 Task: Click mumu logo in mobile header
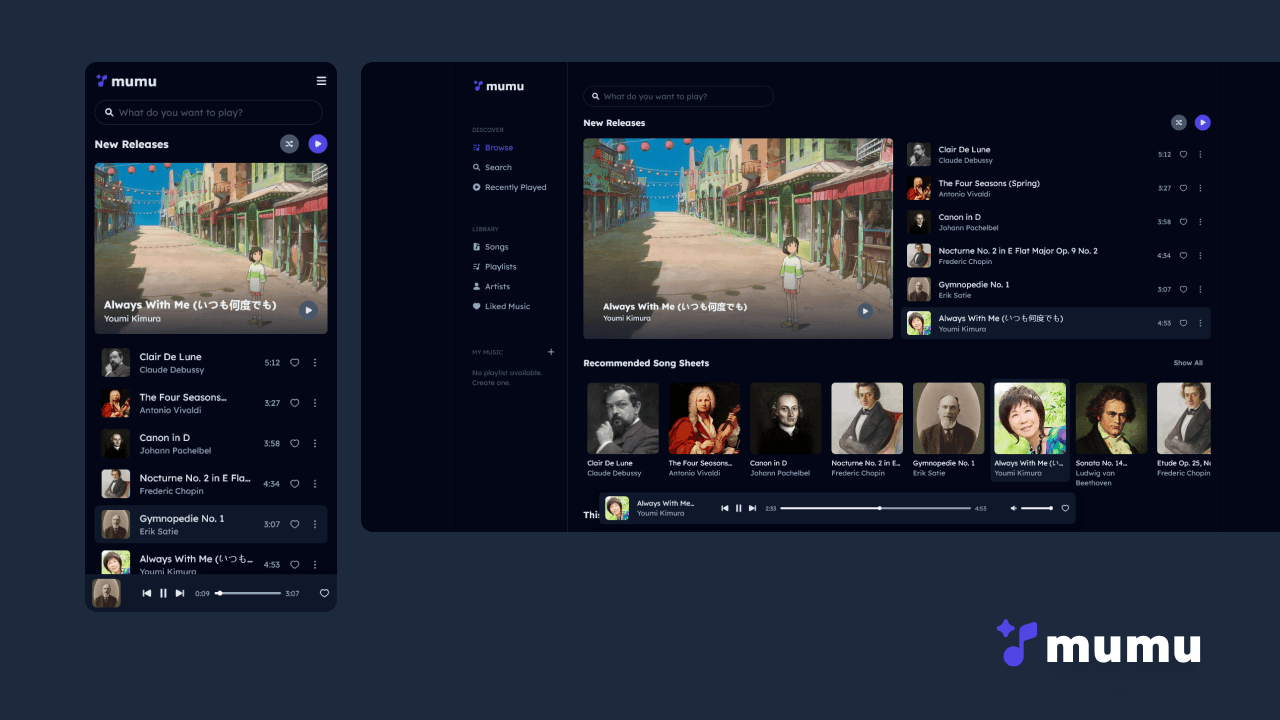coord(126,81)
